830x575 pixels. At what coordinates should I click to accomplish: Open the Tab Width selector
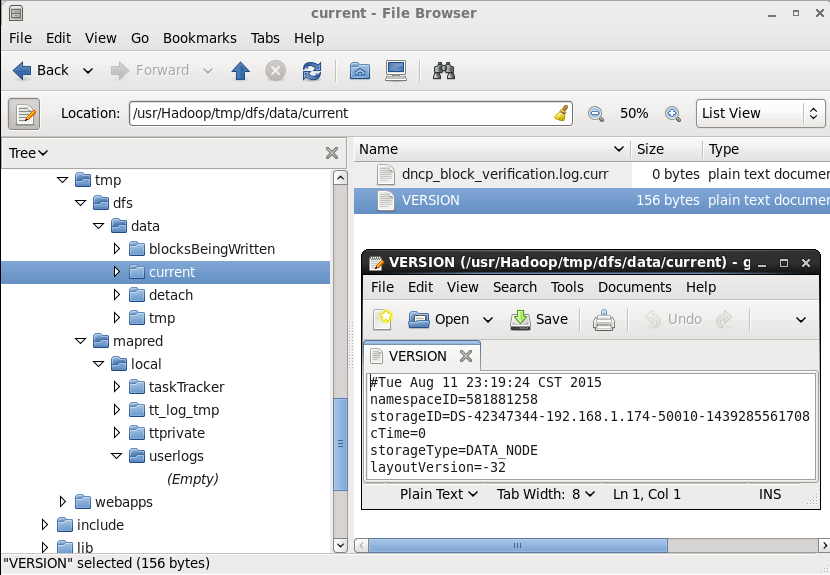[546, 494]
